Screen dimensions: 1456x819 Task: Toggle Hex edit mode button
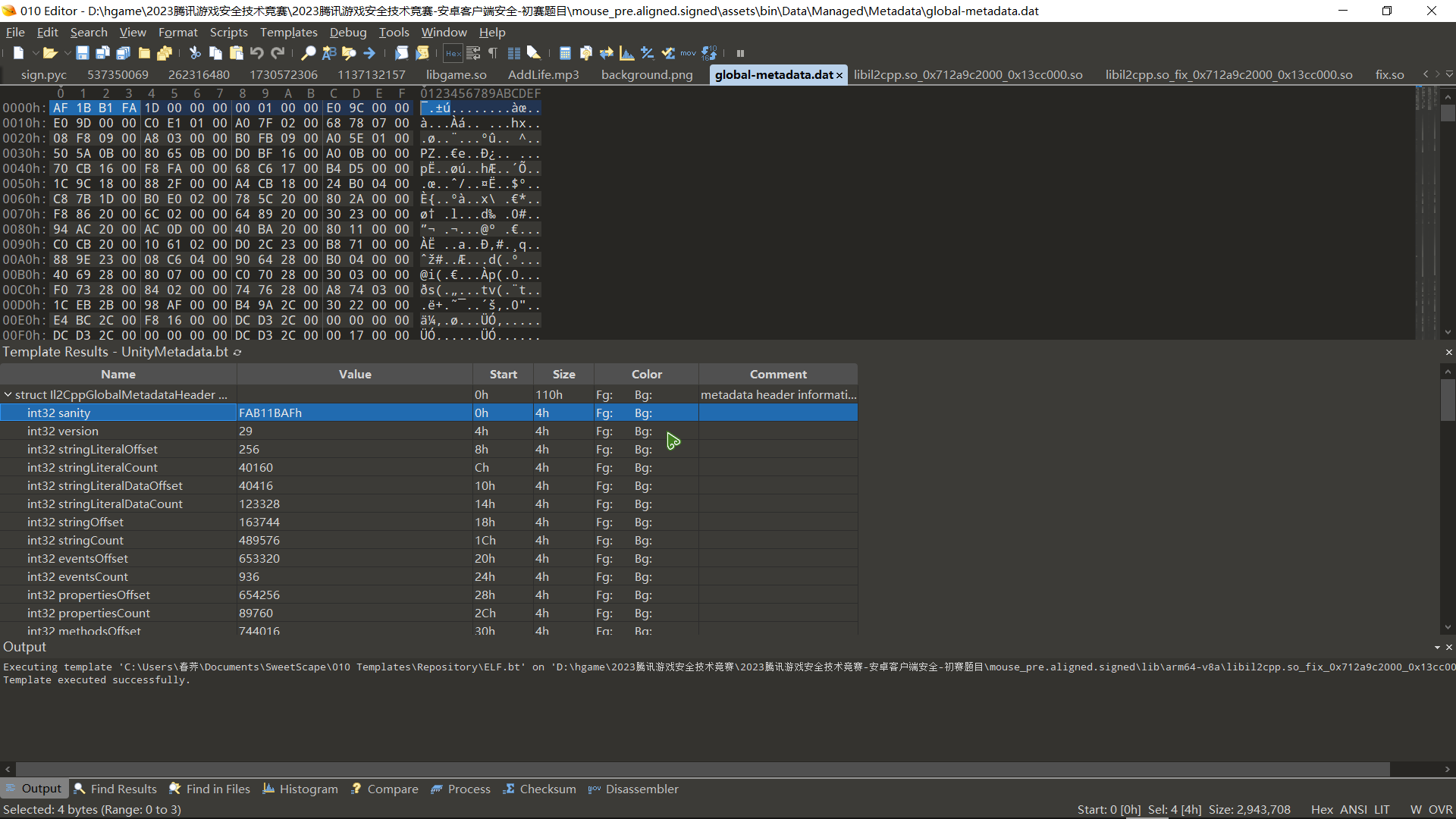click(453, 53)
